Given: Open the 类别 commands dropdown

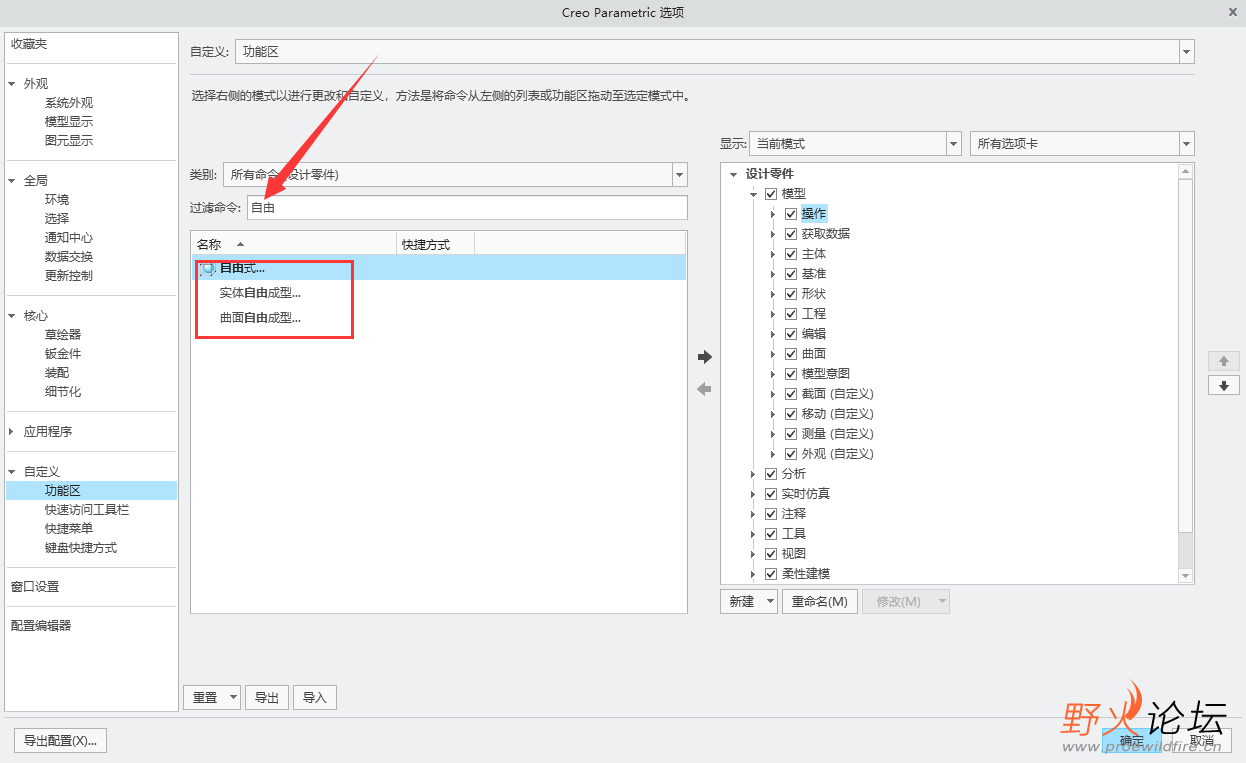Looking at the screenshot, I should pos(680,174).
